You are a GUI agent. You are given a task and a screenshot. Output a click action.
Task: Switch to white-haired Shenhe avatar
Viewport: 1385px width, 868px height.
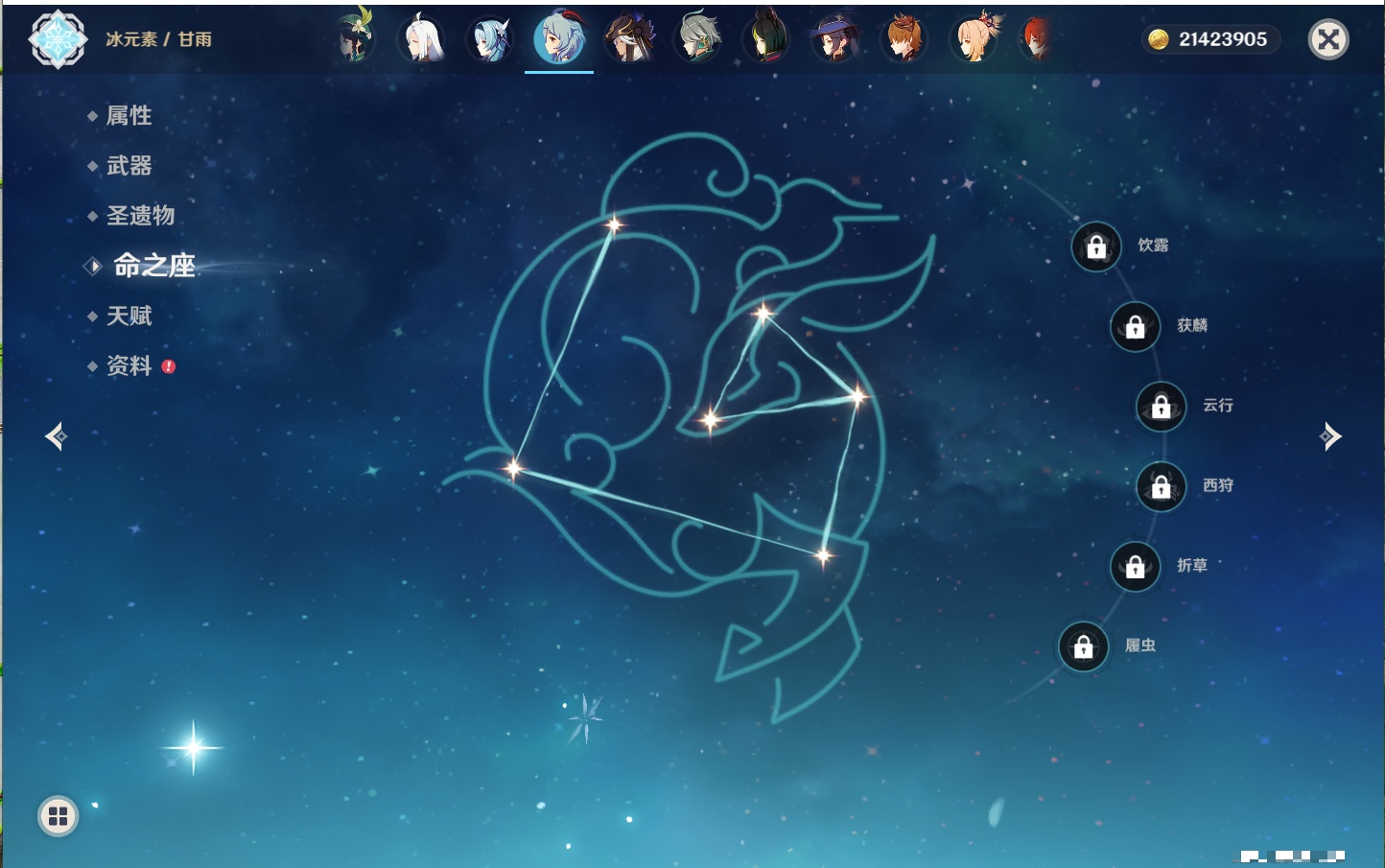(x=422, y=38)
